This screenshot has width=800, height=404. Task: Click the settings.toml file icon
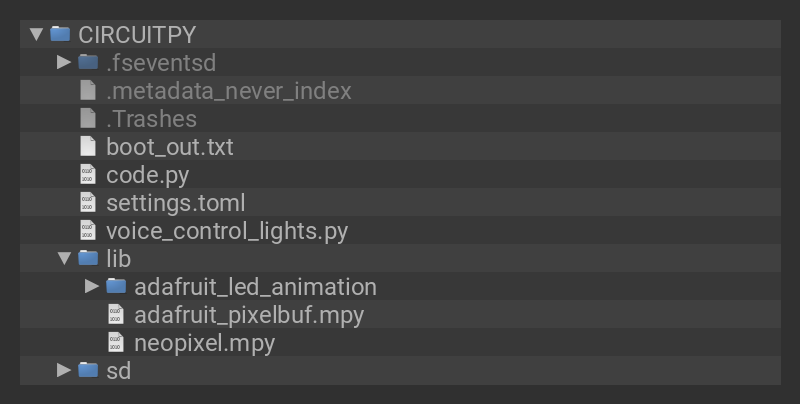pos(88,203)
